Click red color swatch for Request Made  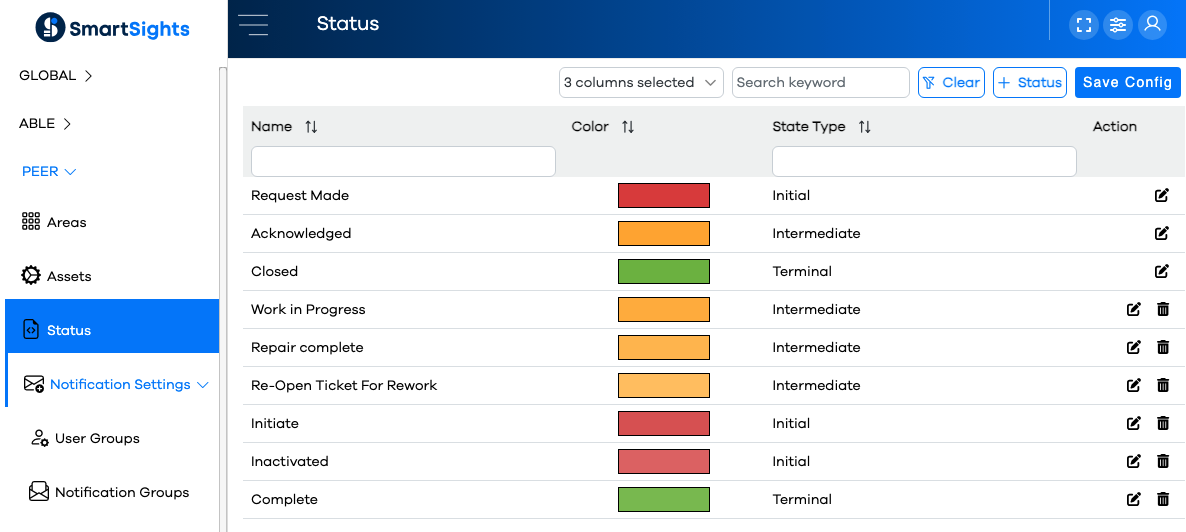tap(664, 195)
